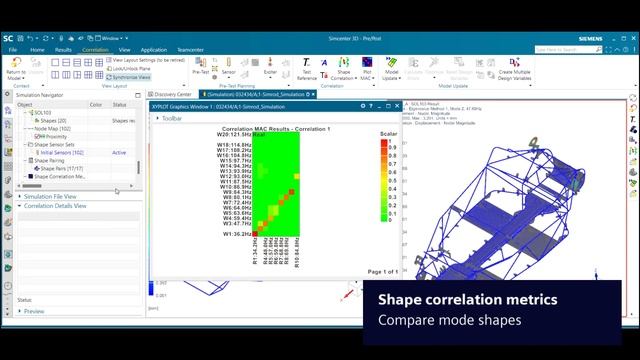The width and height of the screenshot is (640, 360).
Task: Open the settings gear of XYPLOT window
Action: 363,106
